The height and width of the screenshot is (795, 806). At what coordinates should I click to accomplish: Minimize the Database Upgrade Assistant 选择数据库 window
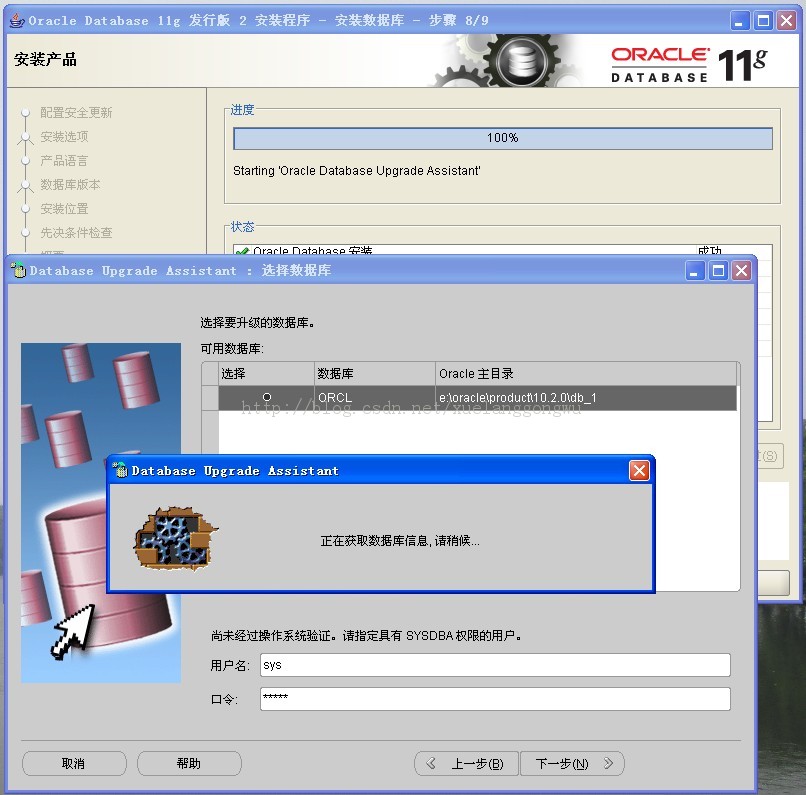694,270
